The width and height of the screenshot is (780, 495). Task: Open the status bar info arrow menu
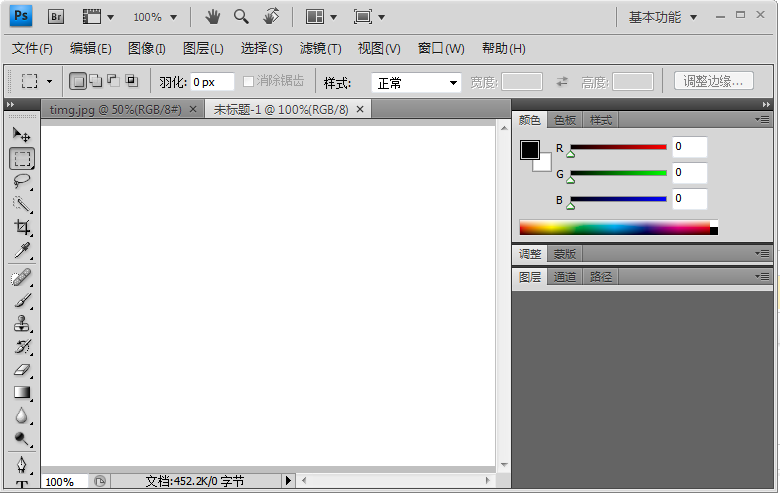(x=288, y=481)
